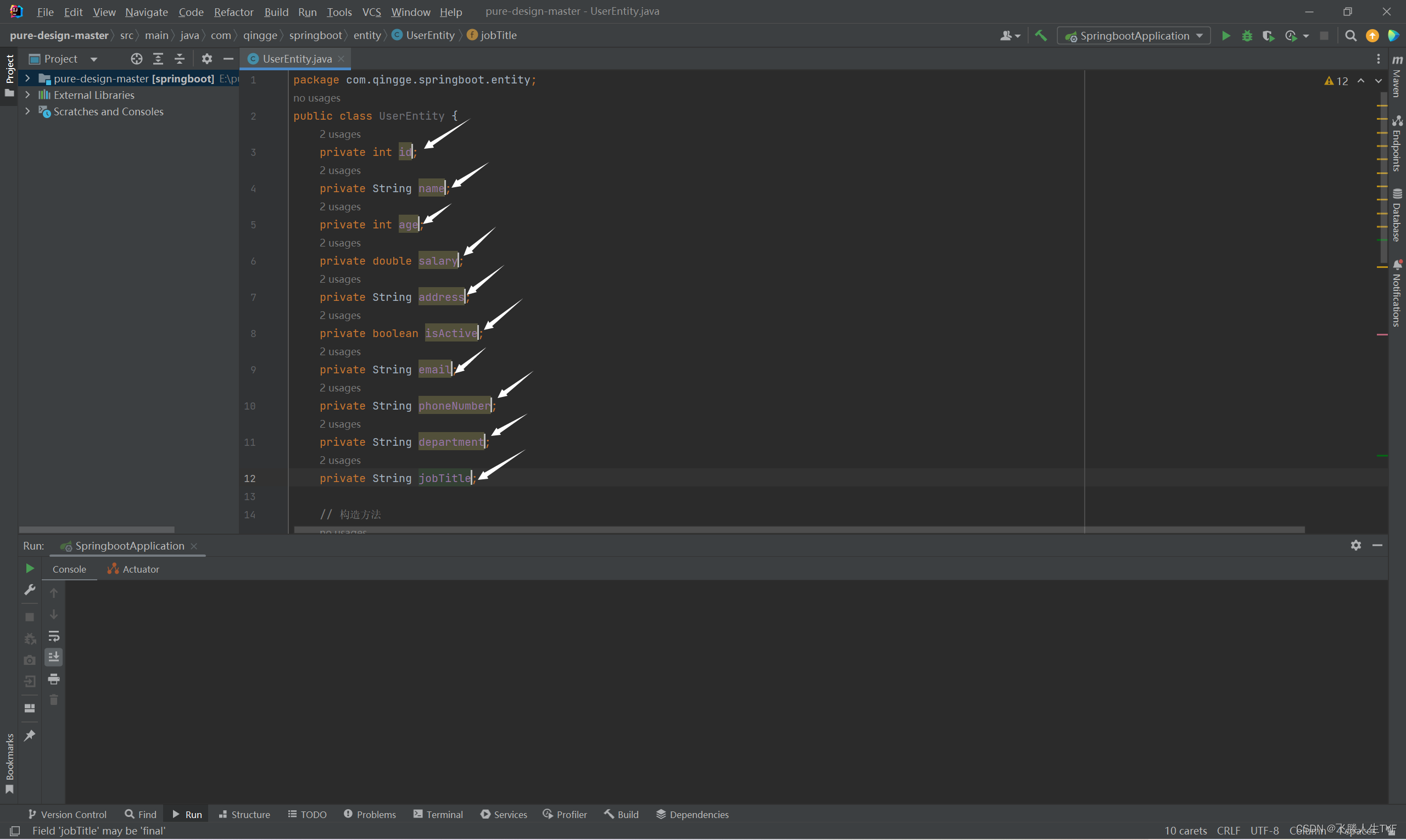Select the Actuator tab in Run panel

pyautogui.click(x=139, y=568)
